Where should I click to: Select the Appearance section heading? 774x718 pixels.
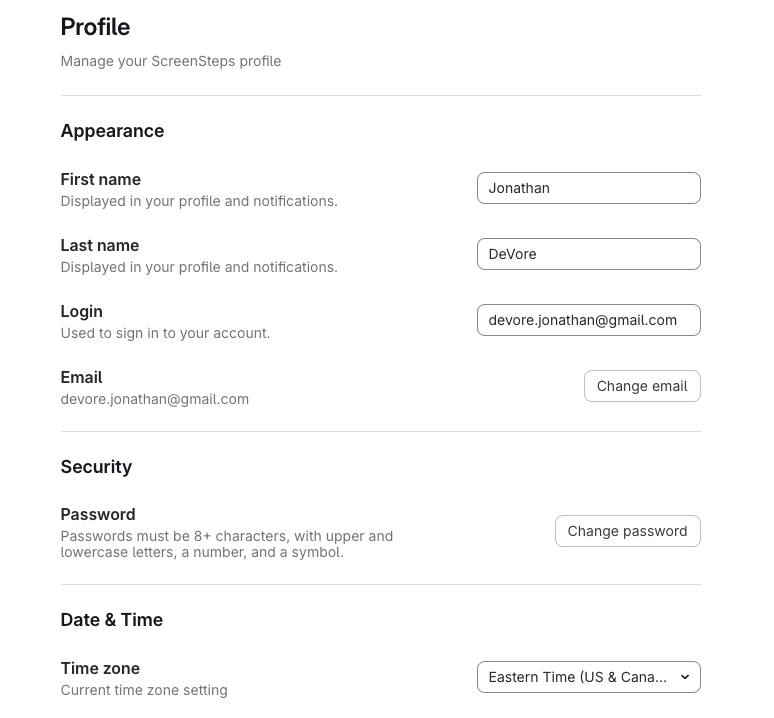tap(112, 131)
